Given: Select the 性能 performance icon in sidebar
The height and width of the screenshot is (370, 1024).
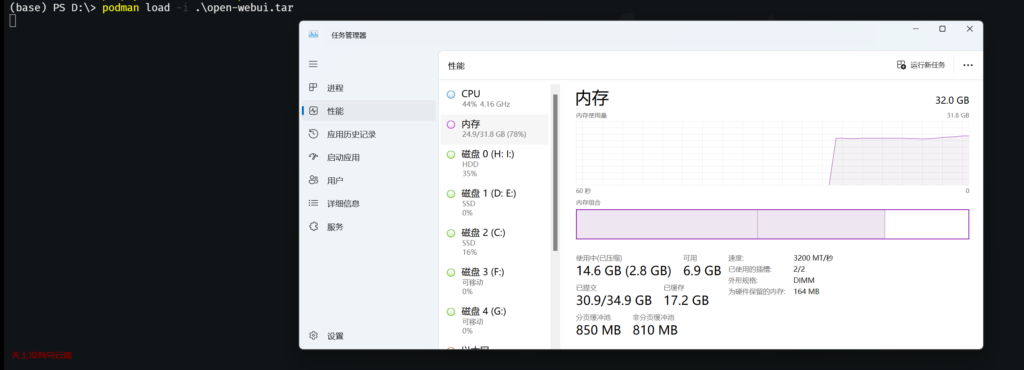Looking at the screenshot, I should click(313, 111).
